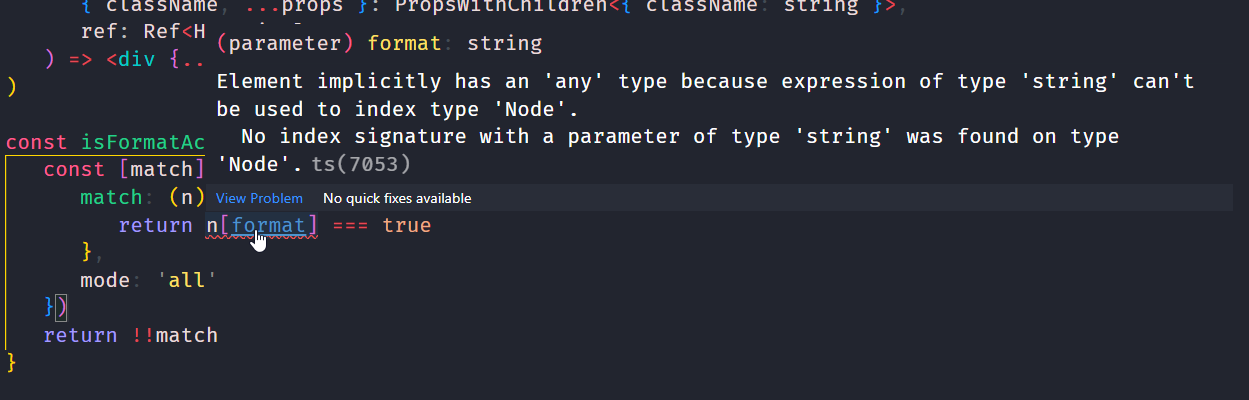Click the error message text in hover tooltip
Image resolution: width=1249 pixels, height=400 pixels.
coord(705,122)
